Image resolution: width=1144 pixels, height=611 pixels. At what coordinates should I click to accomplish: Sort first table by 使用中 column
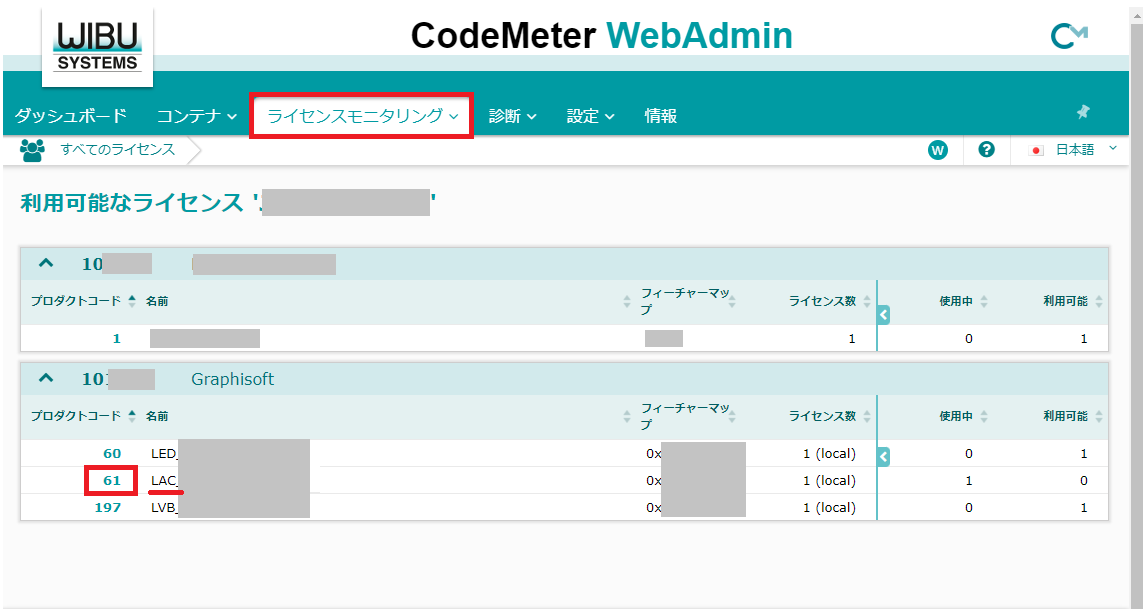(962, 301)
